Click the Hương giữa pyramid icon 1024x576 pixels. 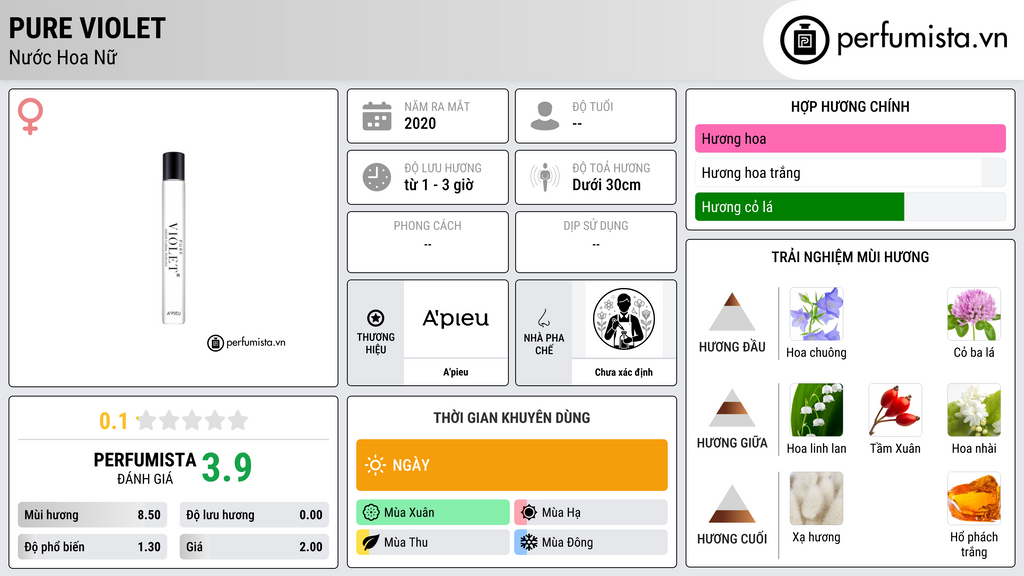click(732, 408)
